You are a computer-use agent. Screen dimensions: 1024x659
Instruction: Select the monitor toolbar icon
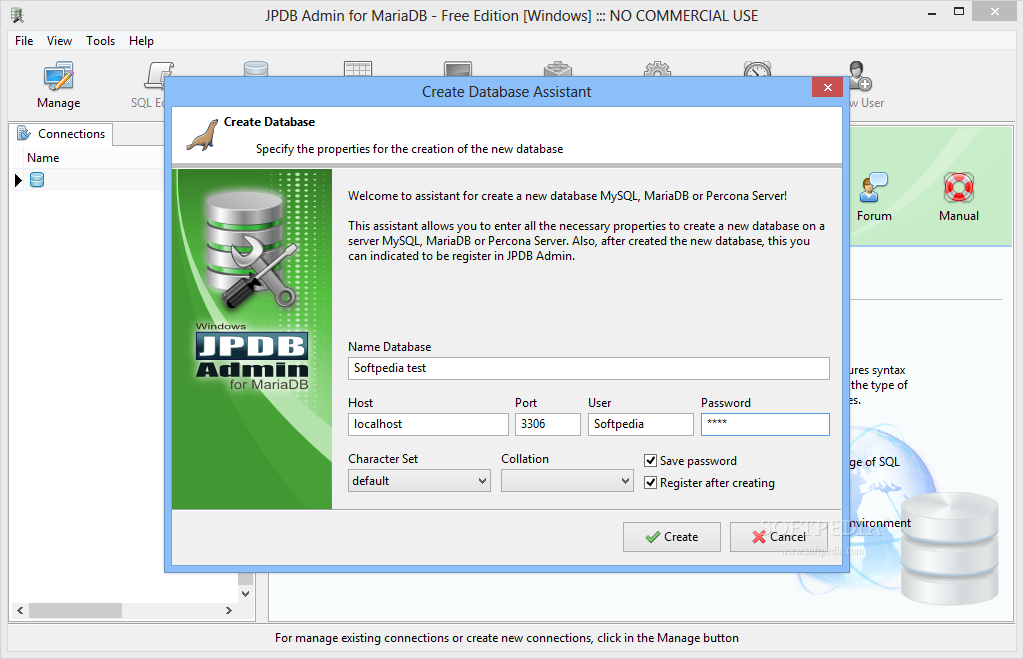click(458, 69)
